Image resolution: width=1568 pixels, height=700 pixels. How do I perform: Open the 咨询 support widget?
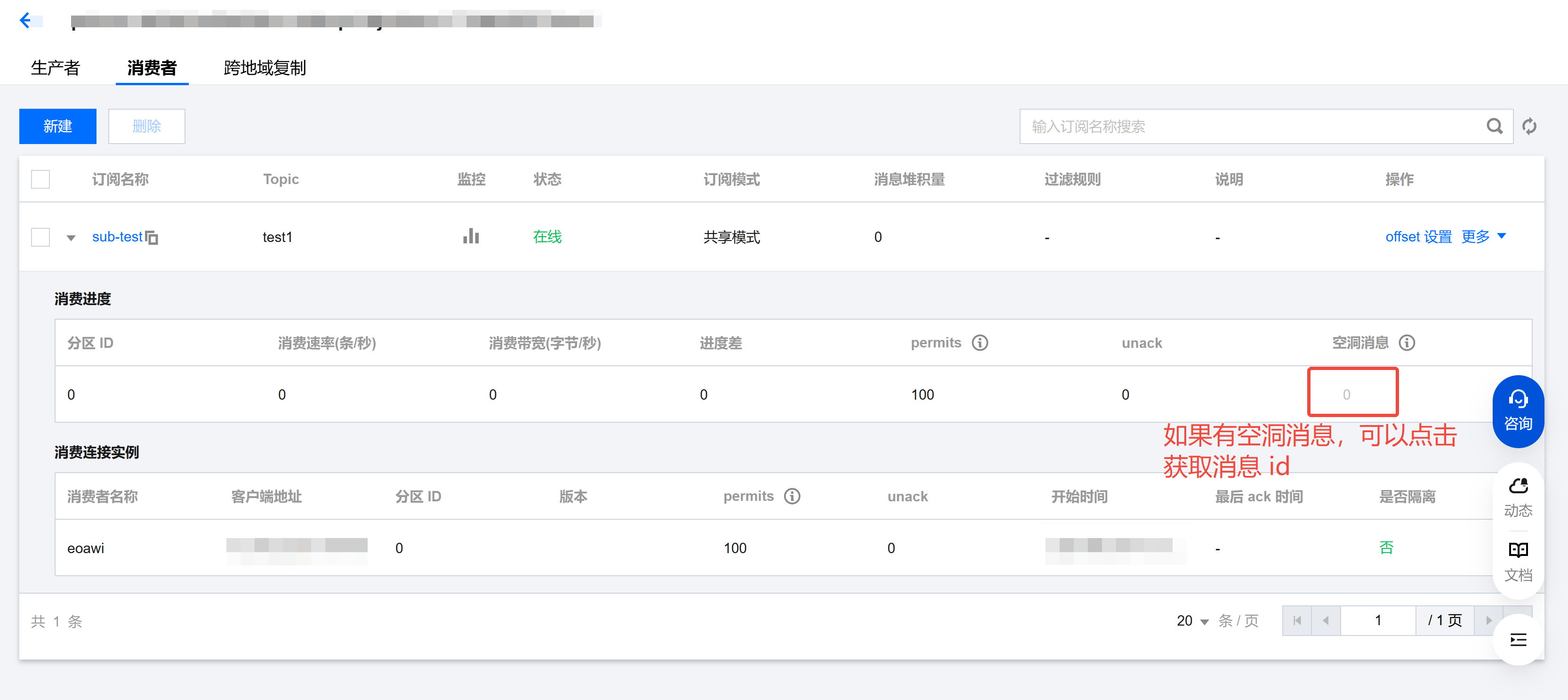1518,411
